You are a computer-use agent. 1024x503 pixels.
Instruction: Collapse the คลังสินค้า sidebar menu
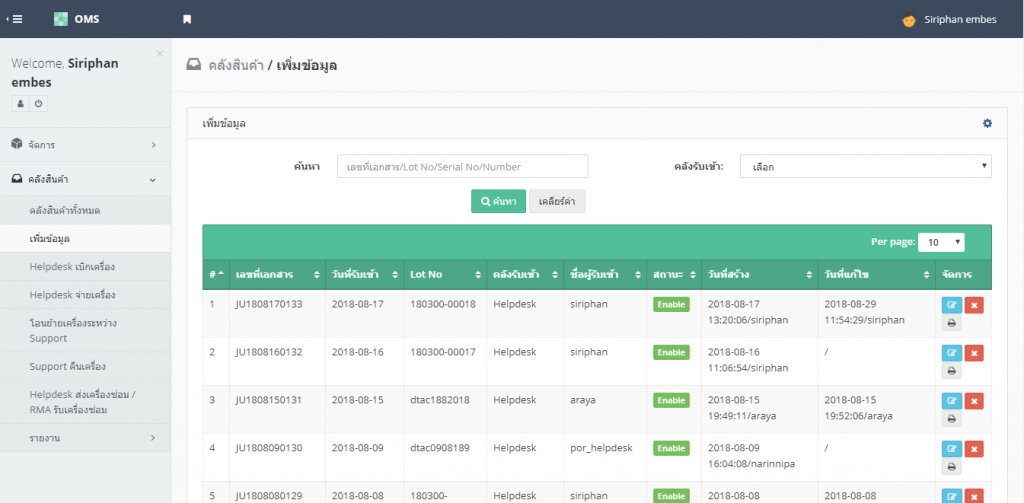pyautogui.click(x=86, y=179)
